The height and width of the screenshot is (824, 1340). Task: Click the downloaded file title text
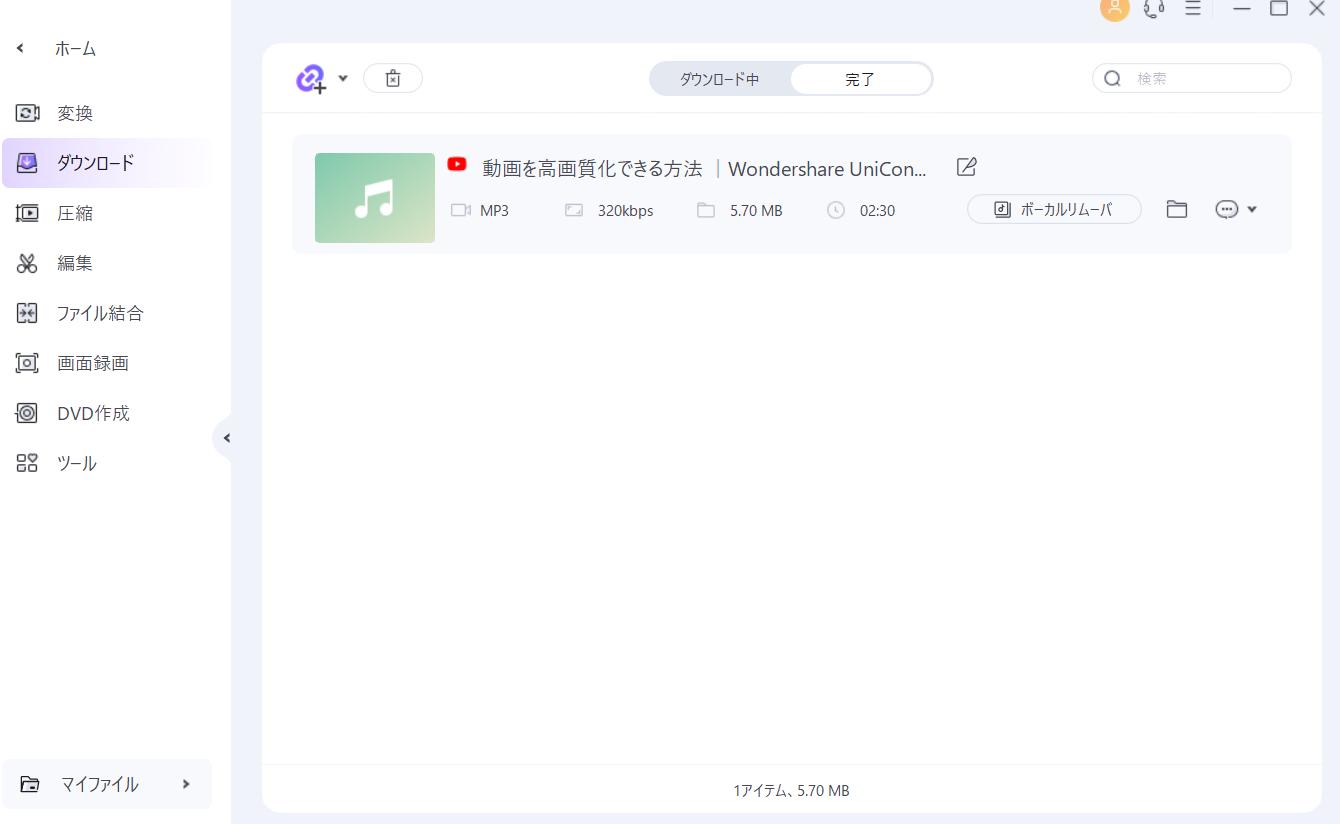point(704,169)
